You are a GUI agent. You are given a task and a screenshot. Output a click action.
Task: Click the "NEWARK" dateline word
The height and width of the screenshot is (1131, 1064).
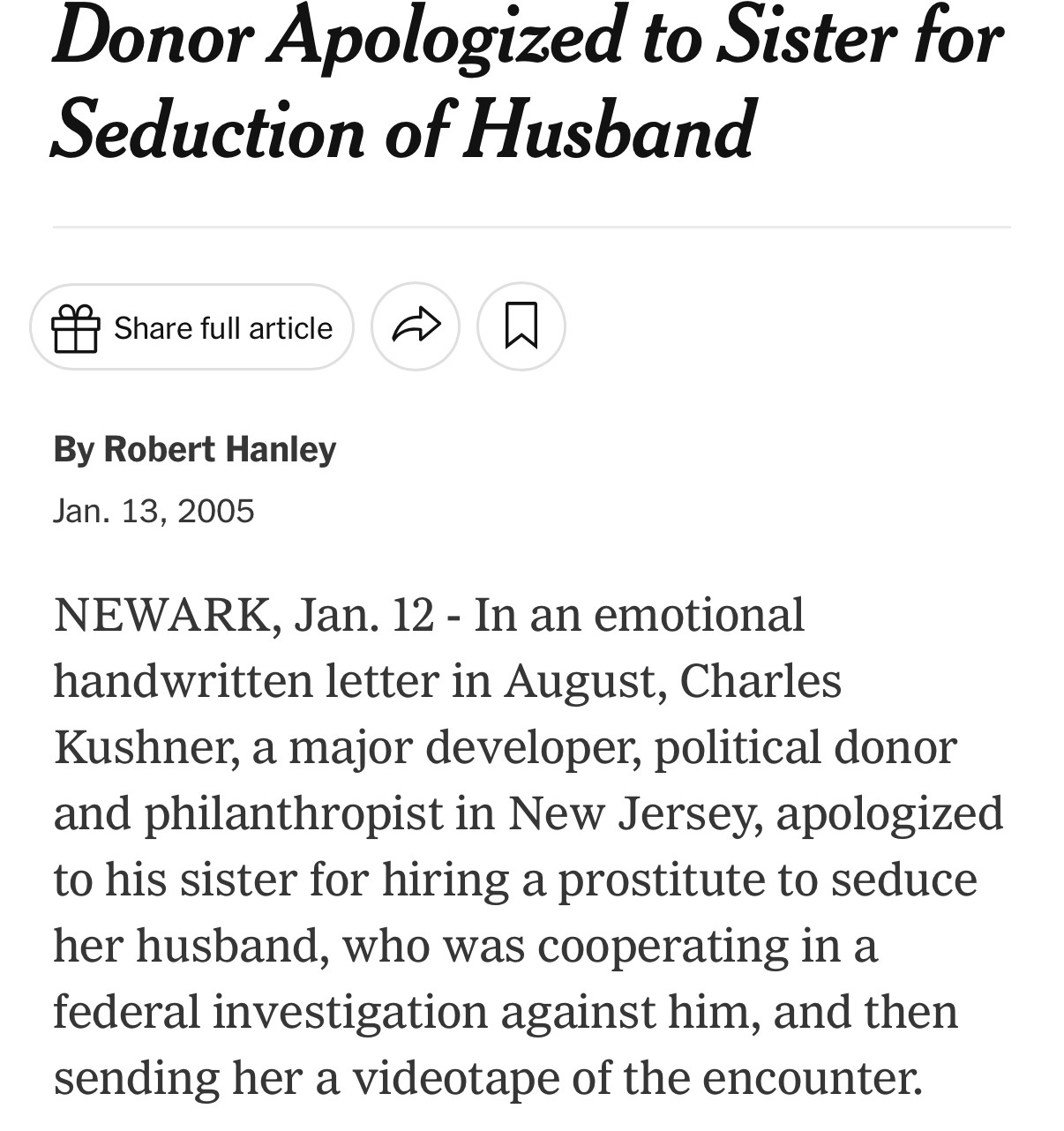(x=162, y=615)
